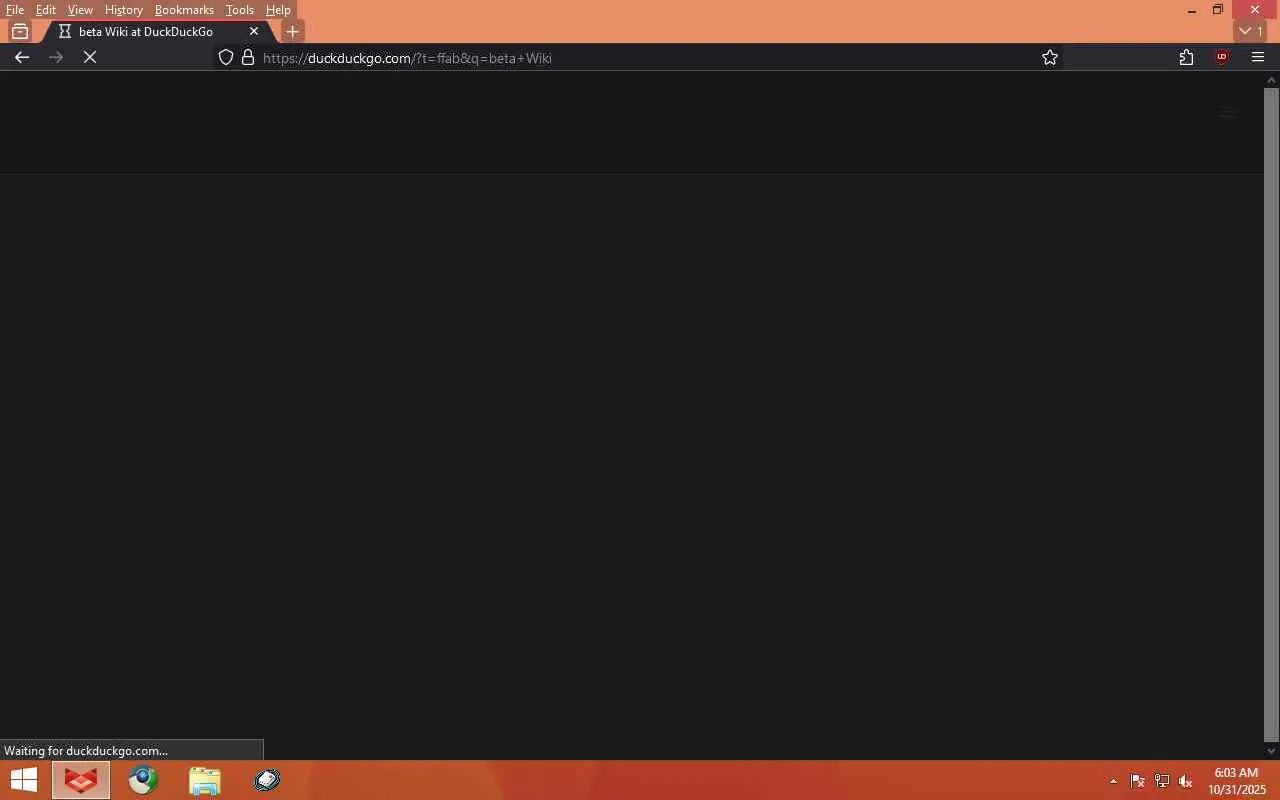Image resolution: width=1280 pixels, height=800 pixels.
Task: Open the tracking protection shield panel
Action: coord(226,58)
